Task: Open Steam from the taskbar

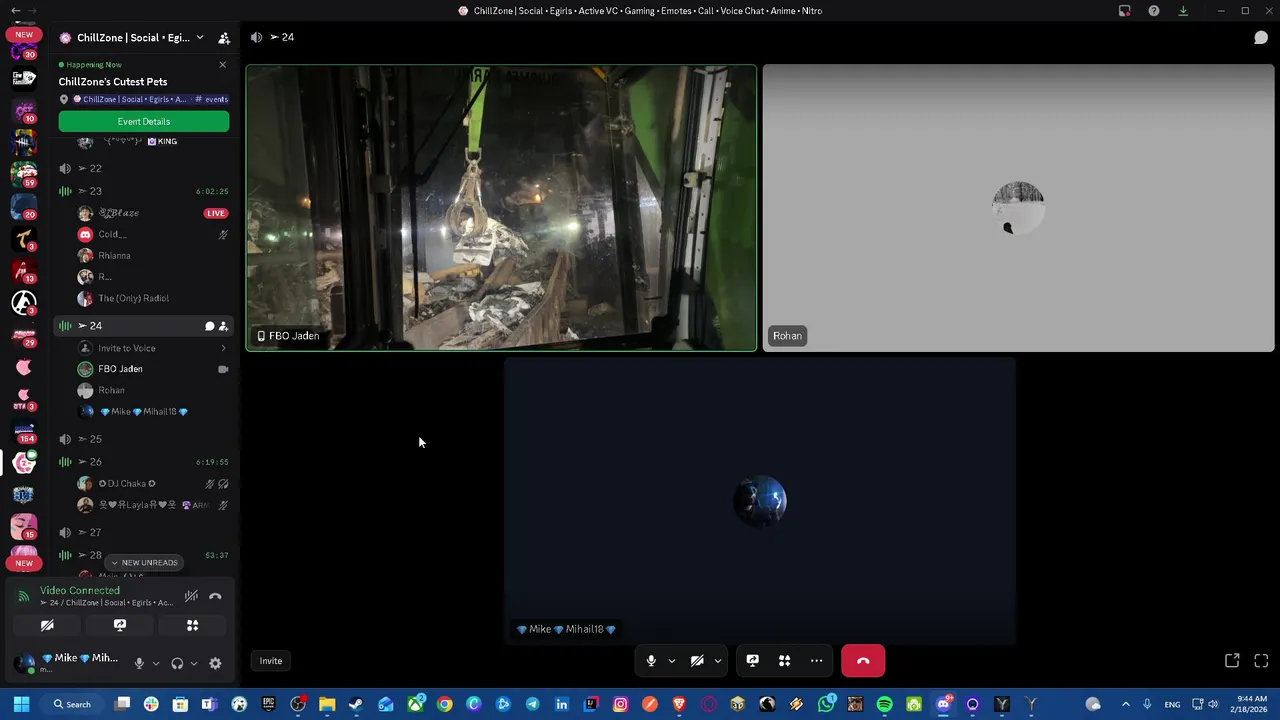Action: pos(356,704)
